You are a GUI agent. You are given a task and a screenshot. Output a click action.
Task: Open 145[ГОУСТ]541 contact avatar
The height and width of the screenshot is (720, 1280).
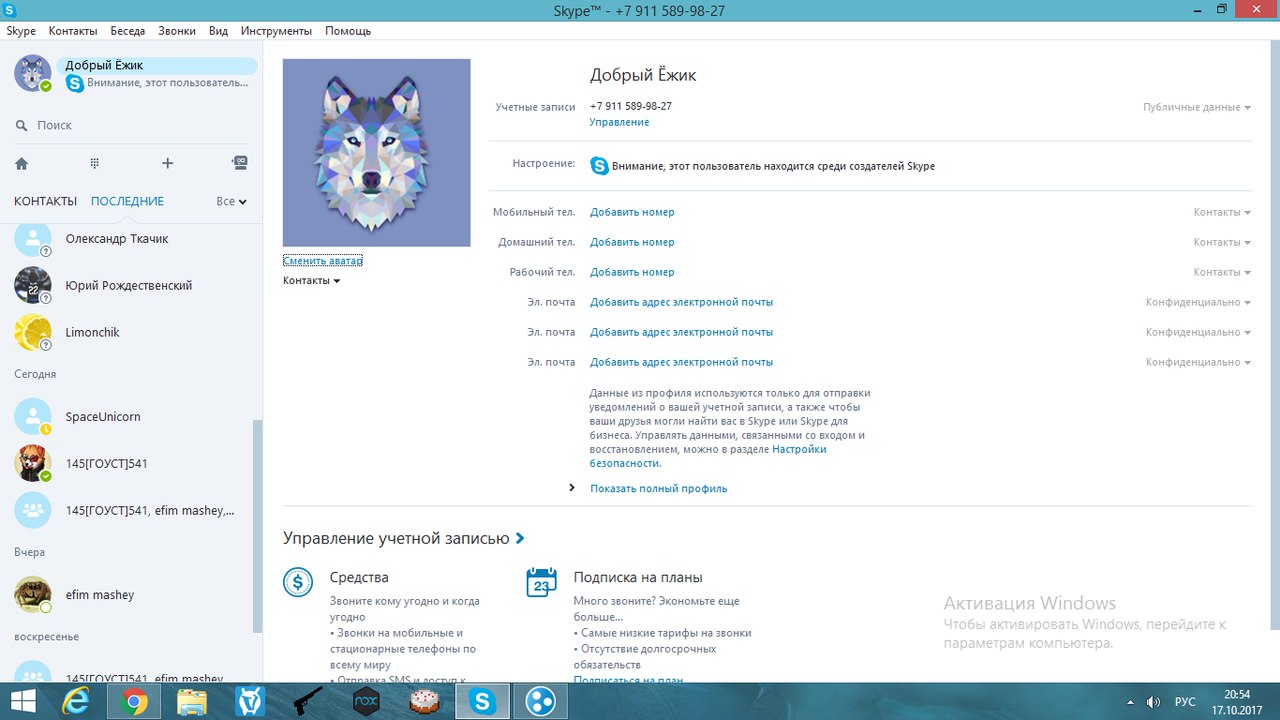coord(32,463)
